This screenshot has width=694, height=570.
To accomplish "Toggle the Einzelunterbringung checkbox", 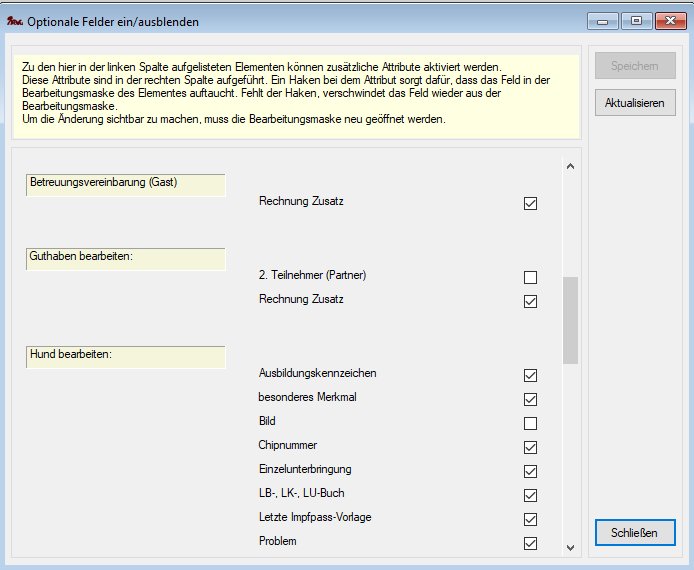I will coord(530,471).
